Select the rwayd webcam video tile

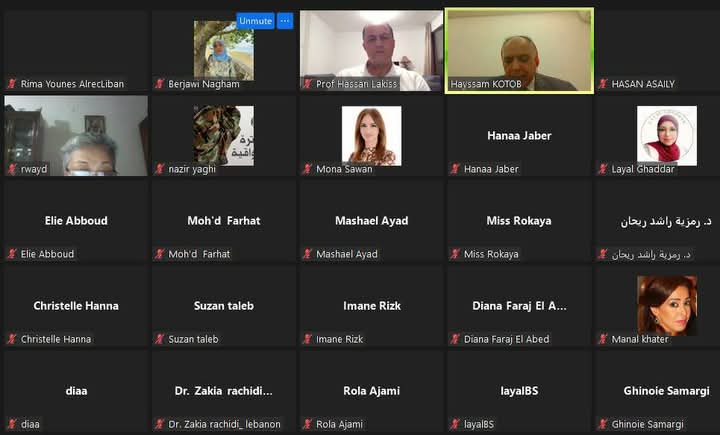(76, 136)
